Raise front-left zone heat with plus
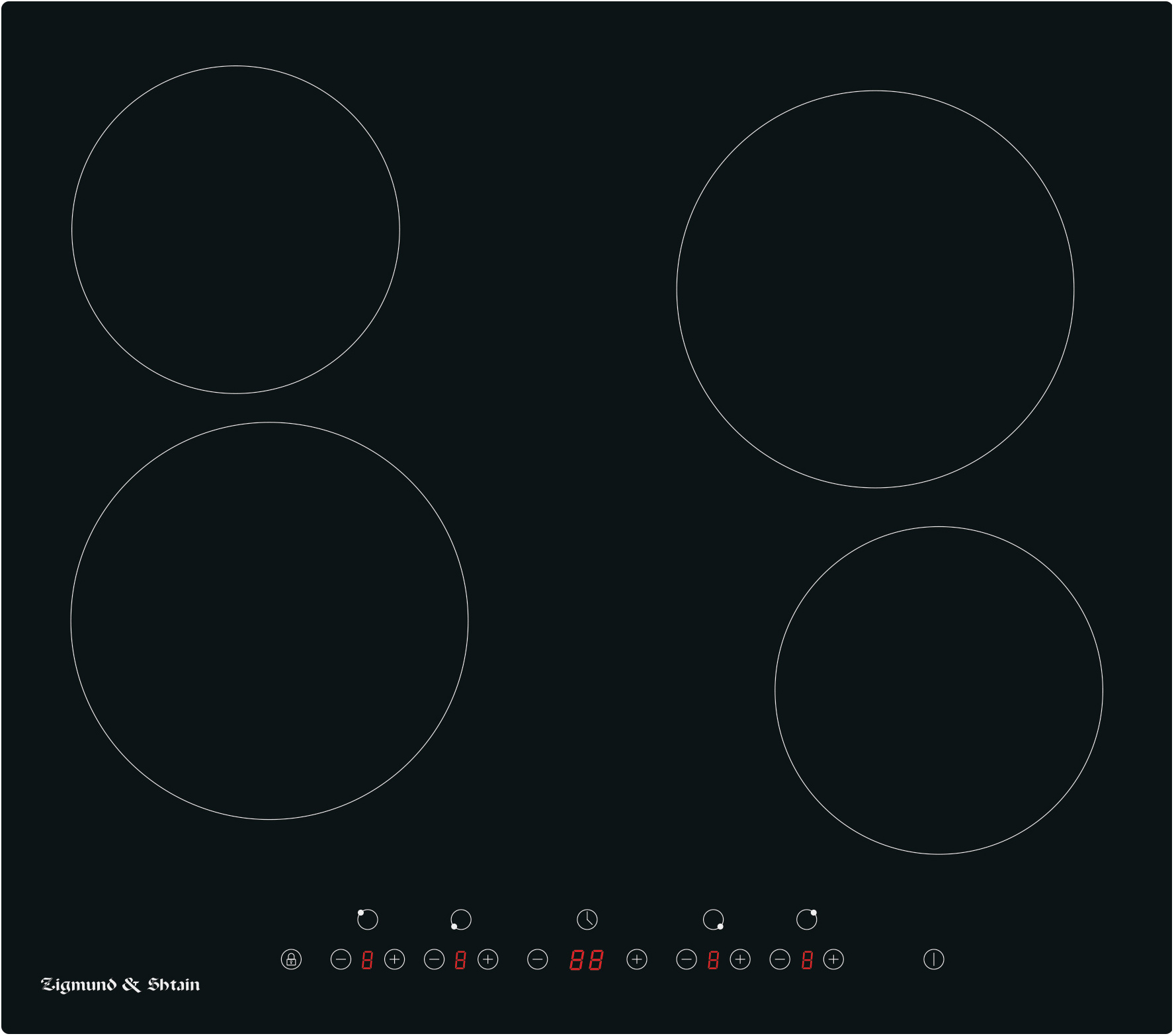 click(487, 959)
